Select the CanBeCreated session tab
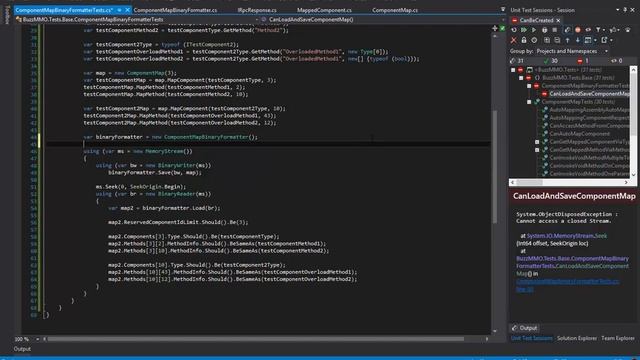Viewport: 640px width, 360px height. 536,20
